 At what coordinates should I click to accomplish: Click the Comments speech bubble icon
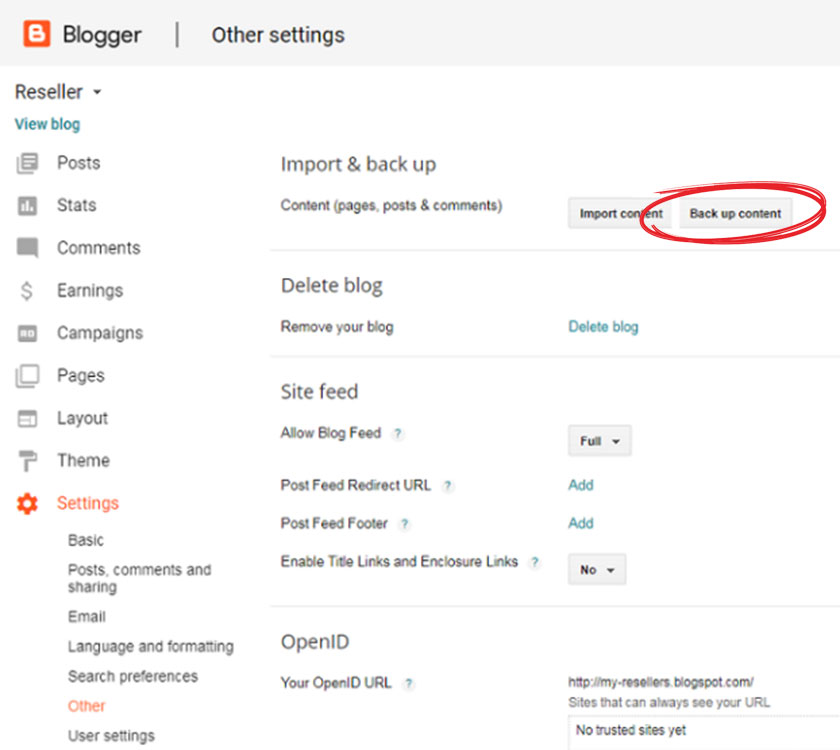click(28, 248)
